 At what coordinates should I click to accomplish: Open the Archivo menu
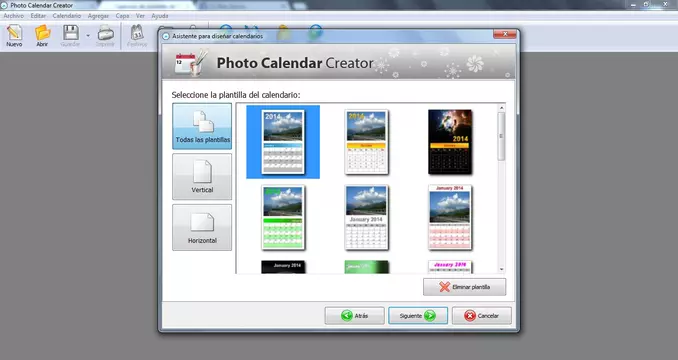point(13,16)
